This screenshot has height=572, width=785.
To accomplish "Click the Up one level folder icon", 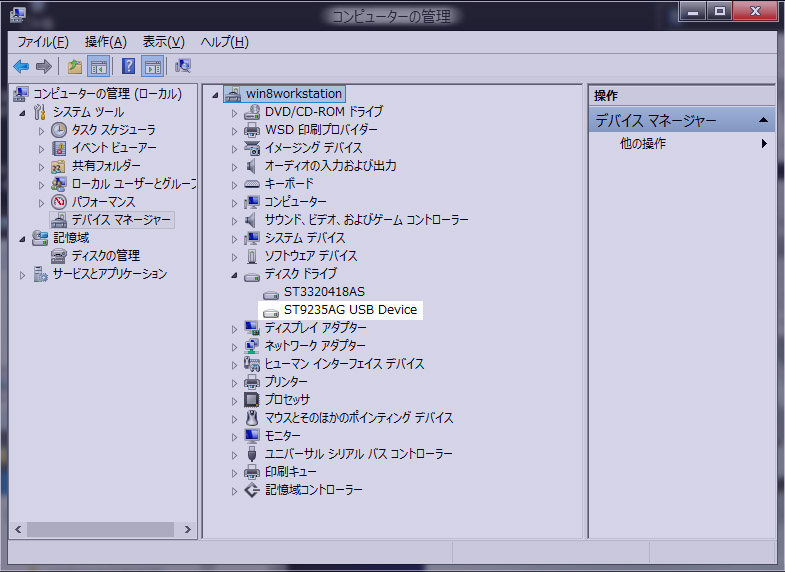I will 75,66.
